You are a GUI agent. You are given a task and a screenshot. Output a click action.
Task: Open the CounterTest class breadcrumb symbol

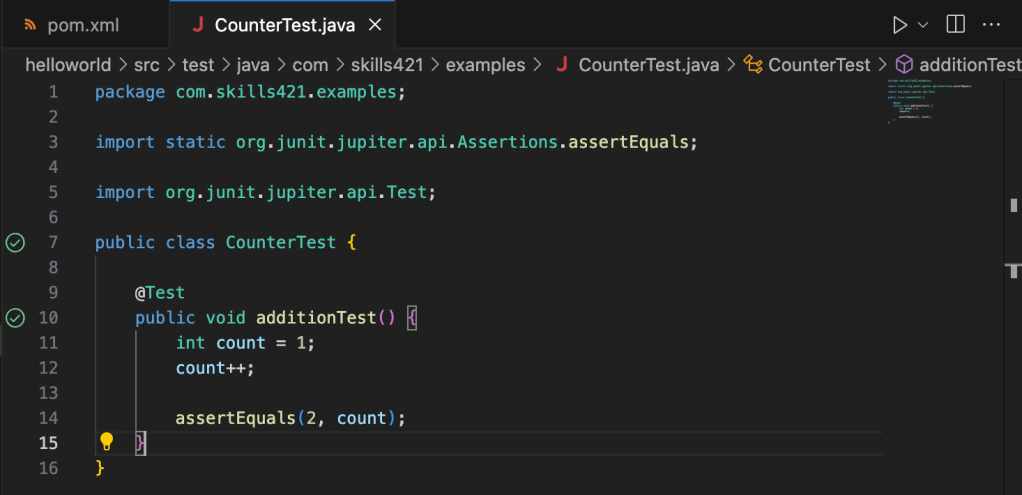[x=818, y=65]
